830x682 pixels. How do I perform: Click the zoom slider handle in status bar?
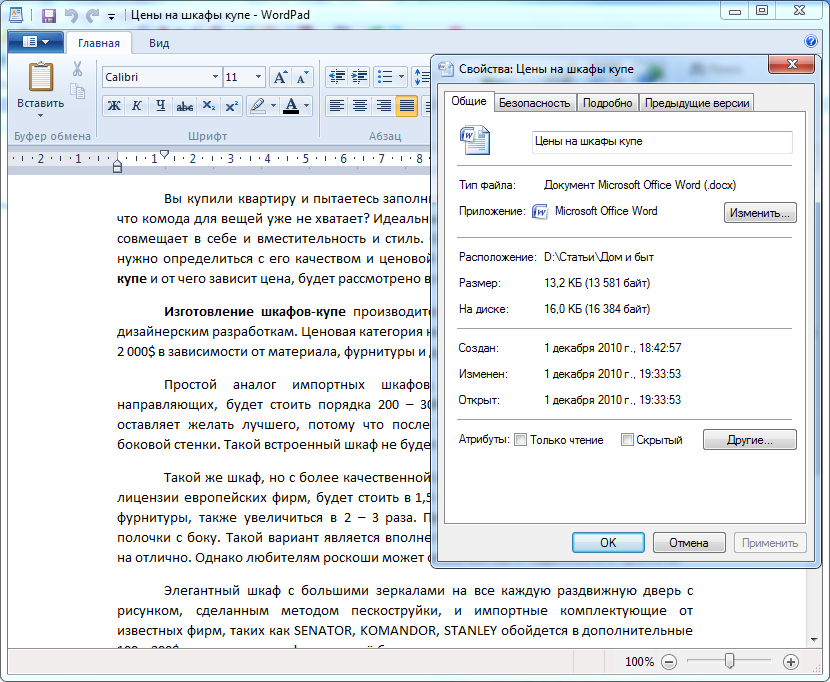(730, 661)
